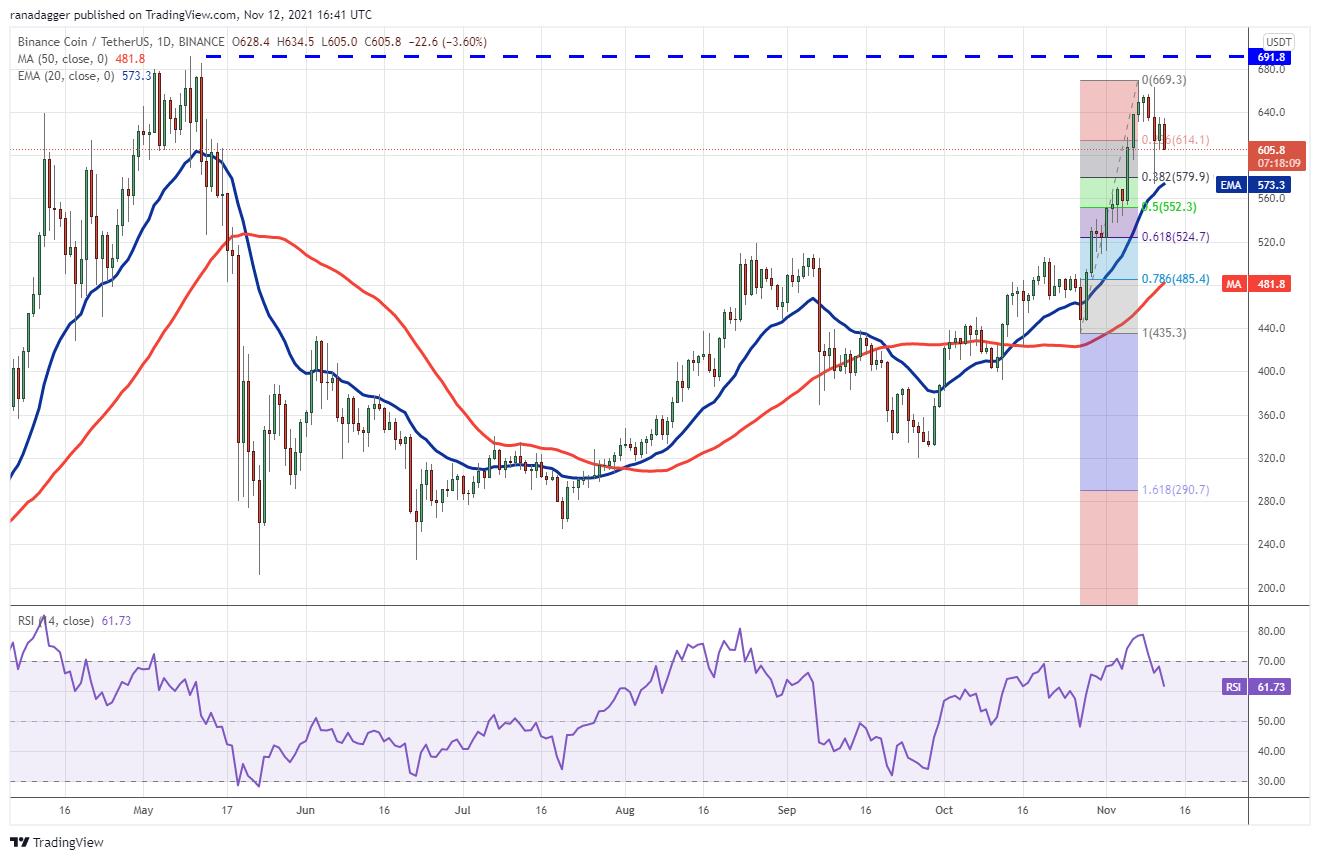Click the Sep label on the time axis
This screenshot has width=1320, height=860.
coord(787,811)
